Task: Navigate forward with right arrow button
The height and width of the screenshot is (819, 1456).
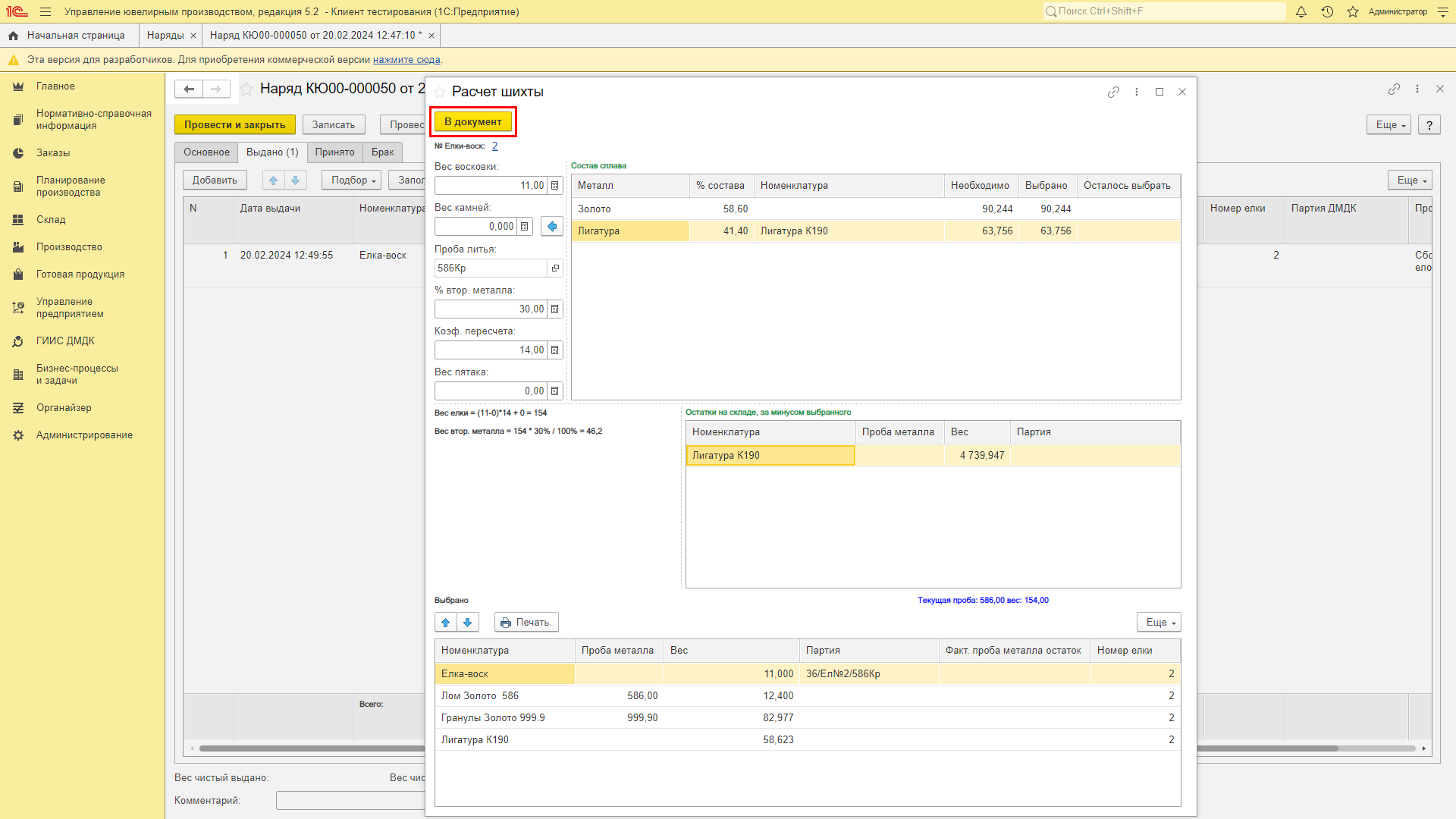Action: click(216, 89)
